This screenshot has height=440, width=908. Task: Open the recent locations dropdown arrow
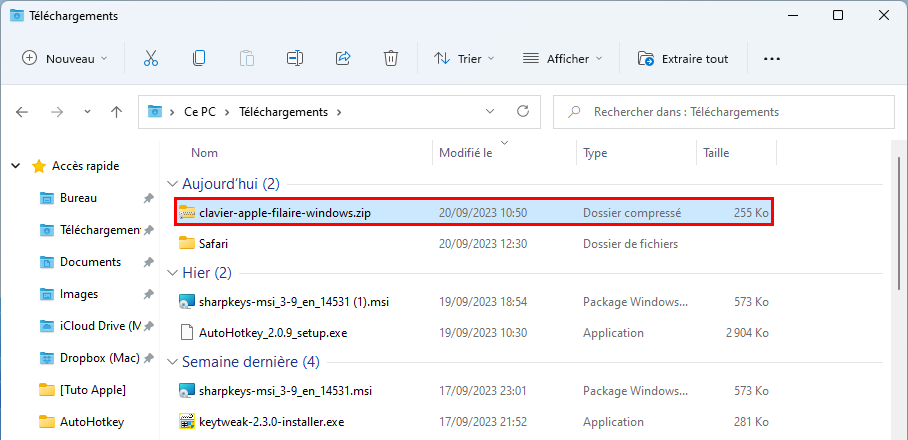coord(87,112)
